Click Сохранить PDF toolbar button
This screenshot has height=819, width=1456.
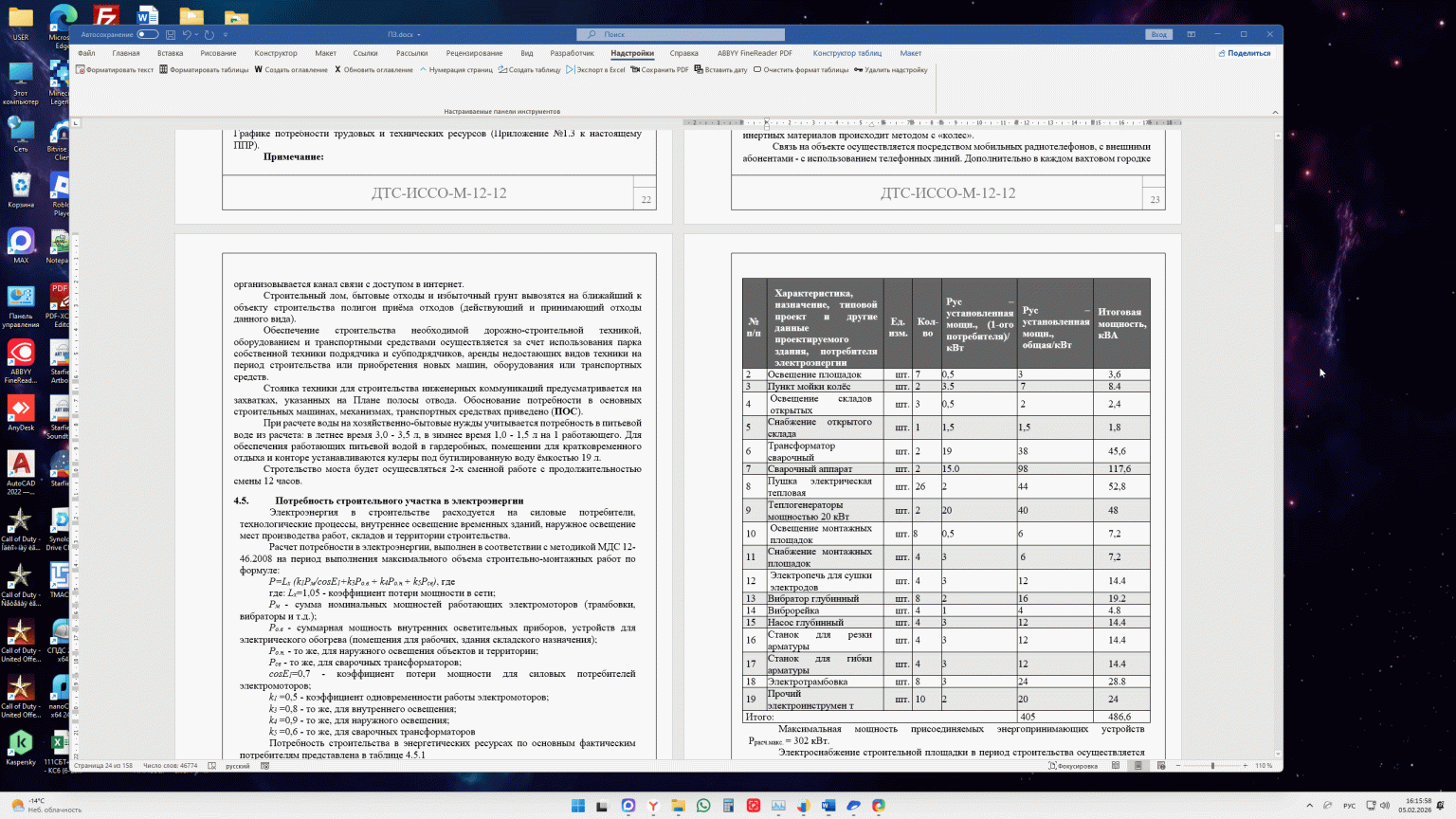[660, 70]
